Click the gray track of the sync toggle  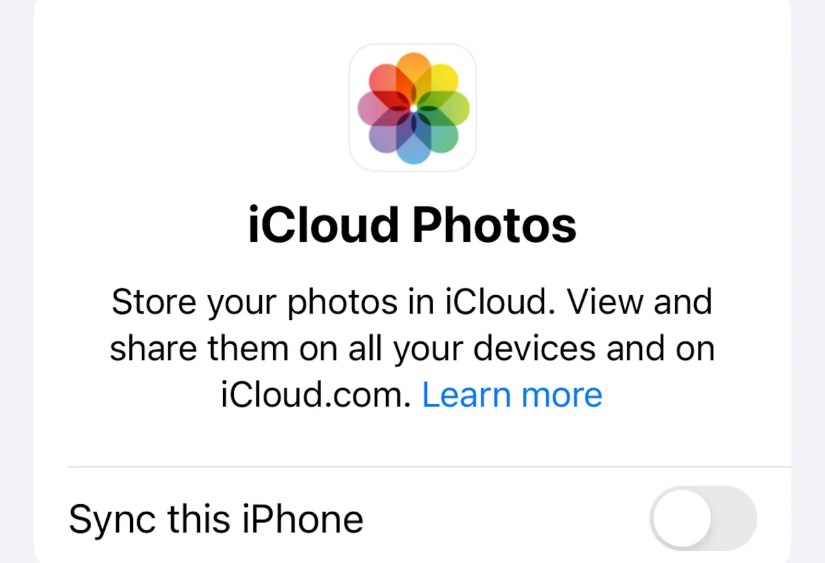[734, 518]
